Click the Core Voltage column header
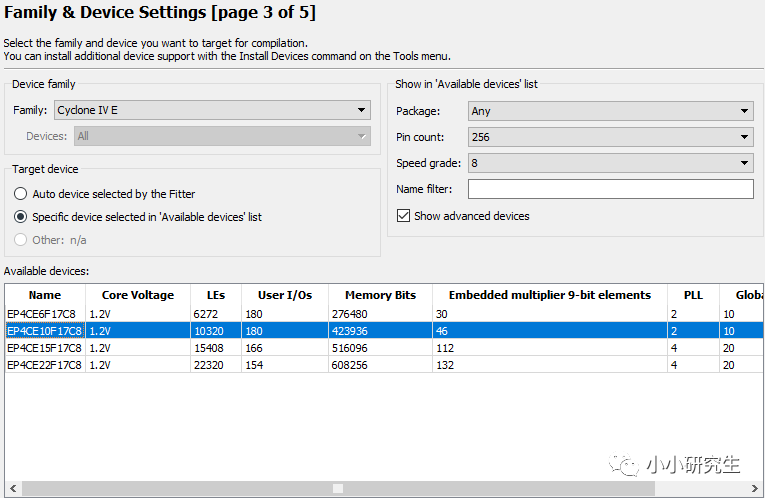The image size is (765, 498). click(138, 295)
